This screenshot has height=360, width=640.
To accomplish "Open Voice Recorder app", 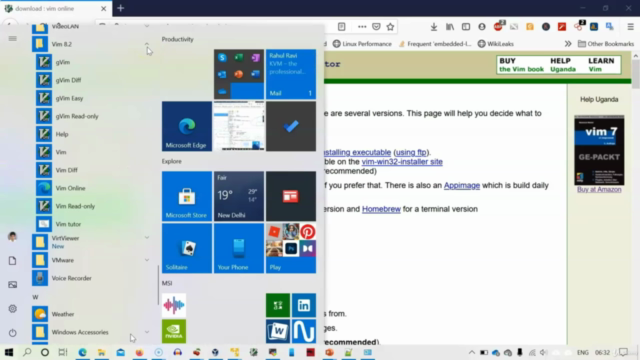I will coord(71,278).
